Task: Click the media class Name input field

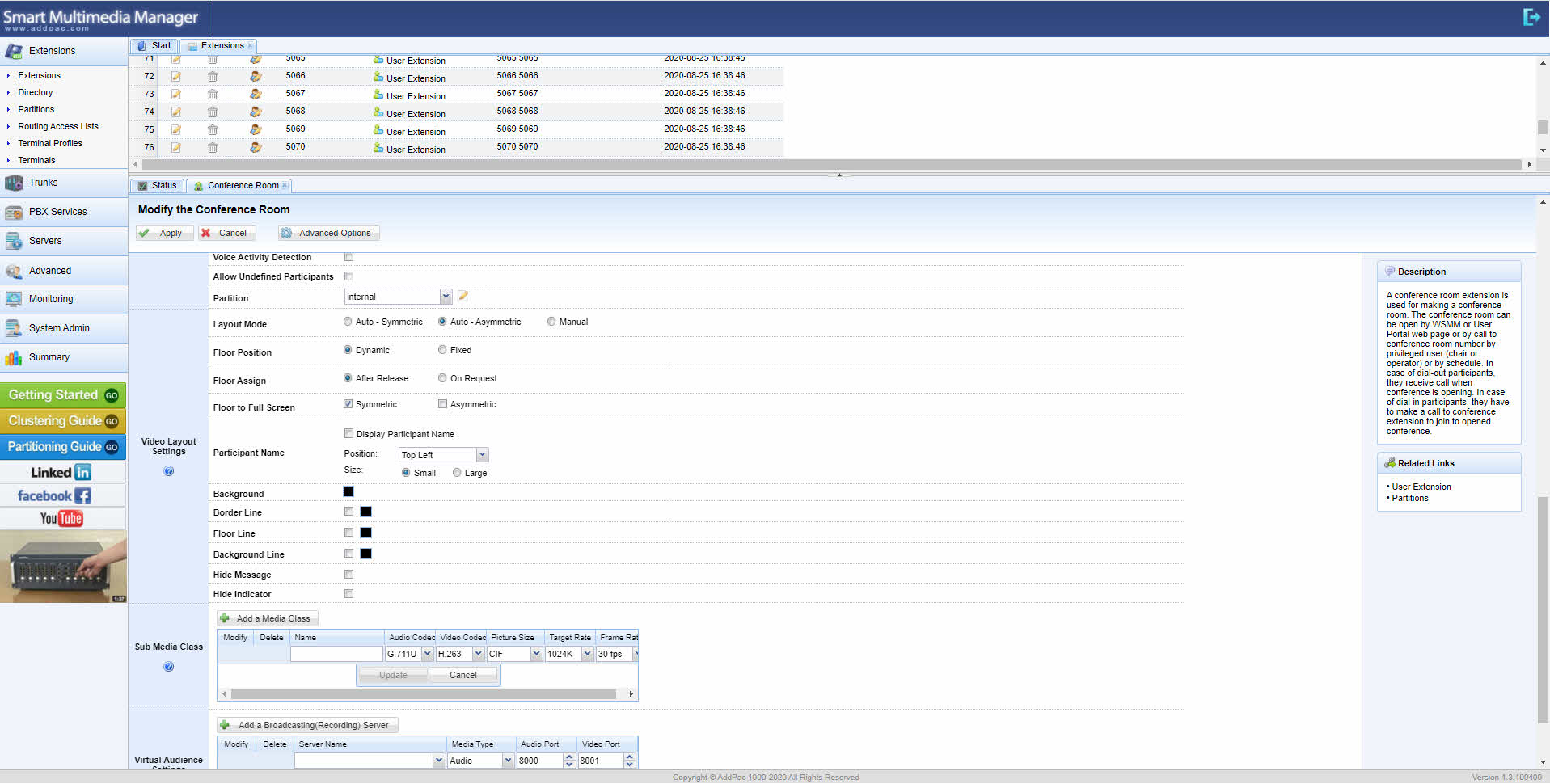Action: [336, 654]
